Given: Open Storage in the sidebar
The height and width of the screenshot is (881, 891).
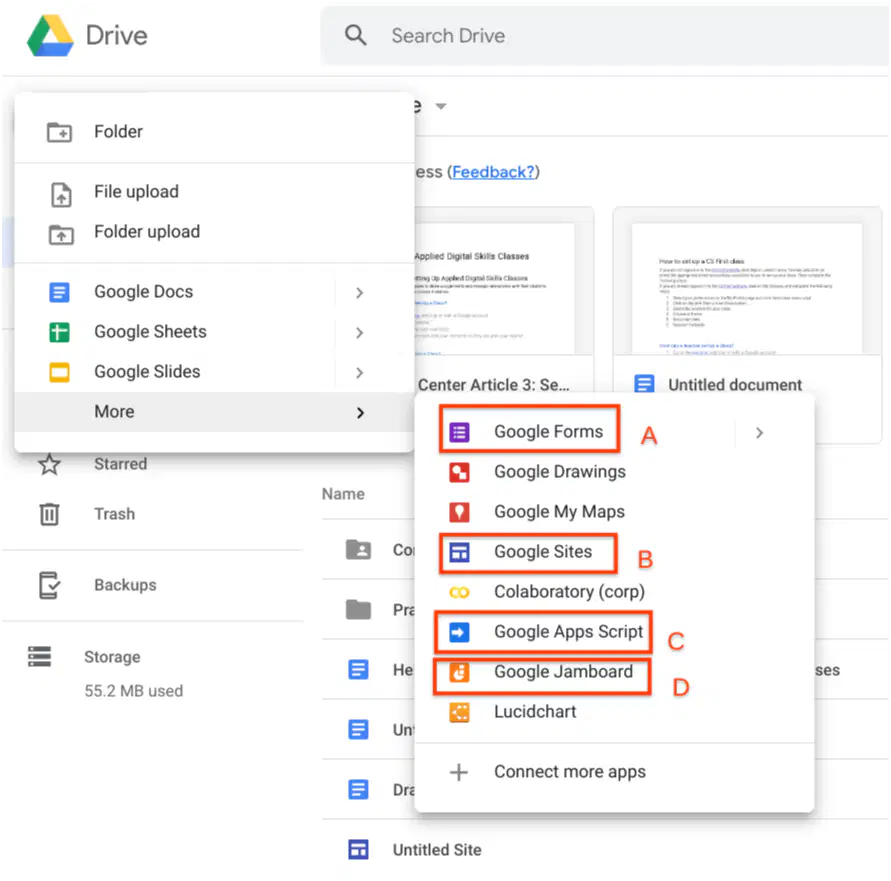Looking at the screenshot, I should point(112,657).
